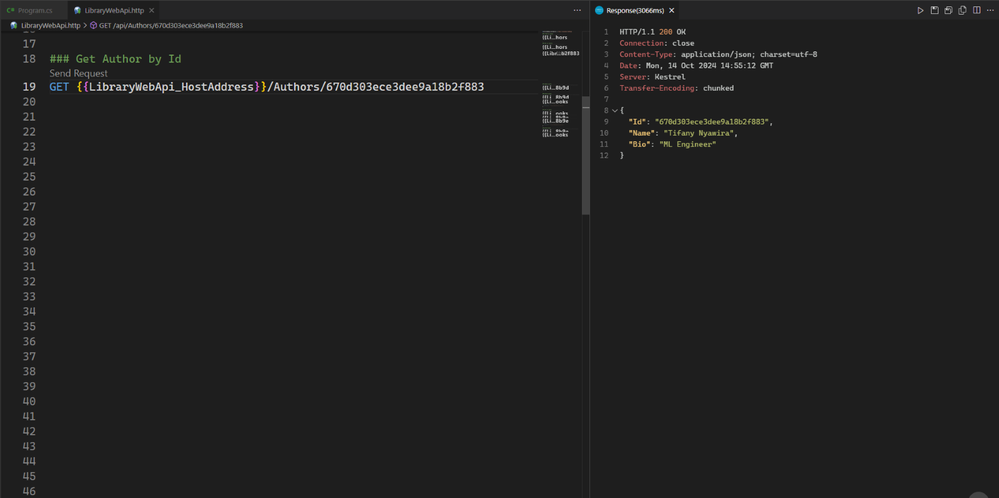999x498 pixels.
Task: Open LibraryWebApi.http breadcrumb dropdown
Action: coord(50,25)
